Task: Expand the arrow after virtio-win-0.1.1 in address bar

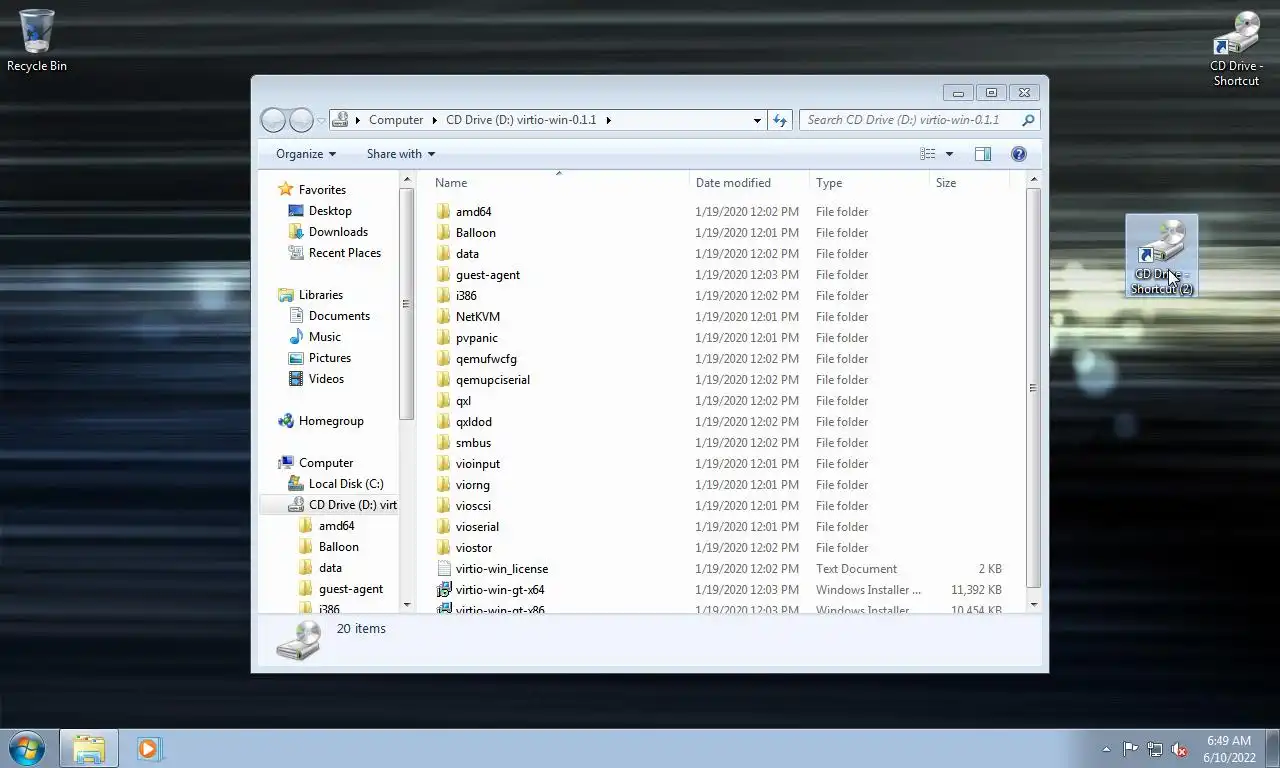Action: point(608,120)
